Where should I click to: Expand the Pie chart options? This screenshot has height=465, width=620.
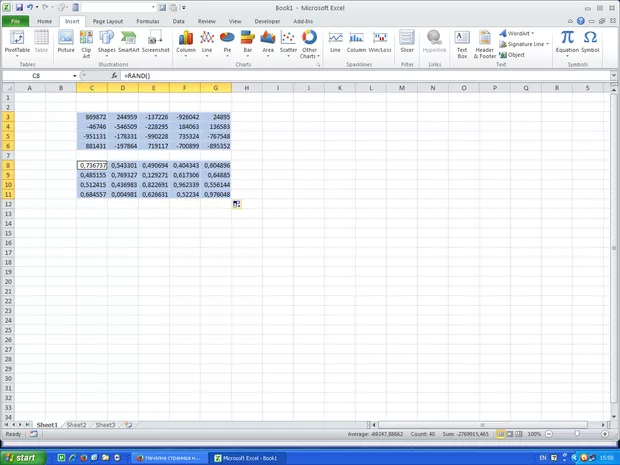(227, 42)
